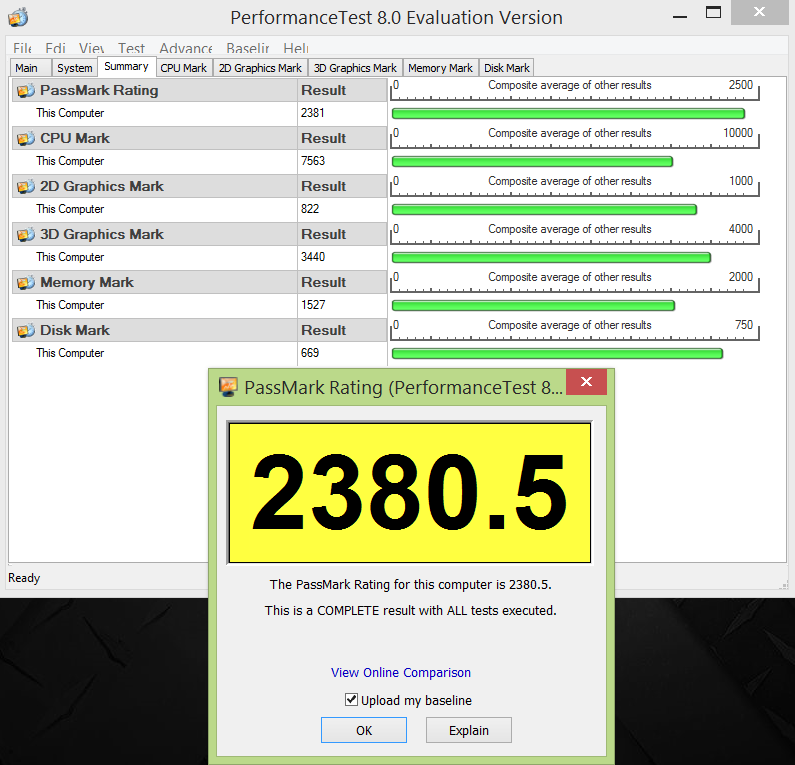The width and height of the screenshot is (795, 765).
Task: Click the 822 2D graphics result value
Action: (310, 209)
